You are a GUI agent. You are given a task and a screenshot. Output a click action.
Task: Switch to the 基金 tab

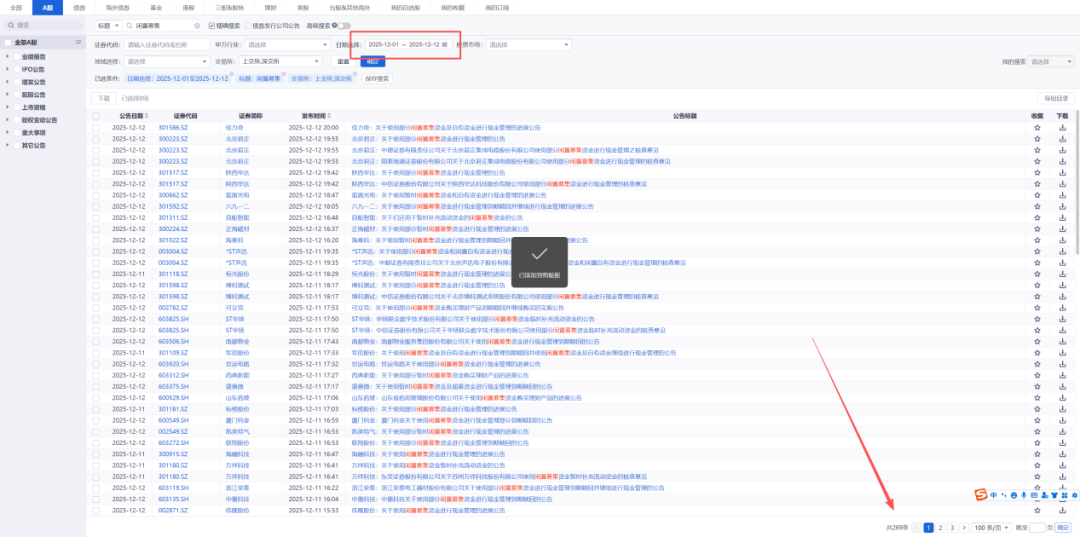pyautogui.click(x=156, y=8)
